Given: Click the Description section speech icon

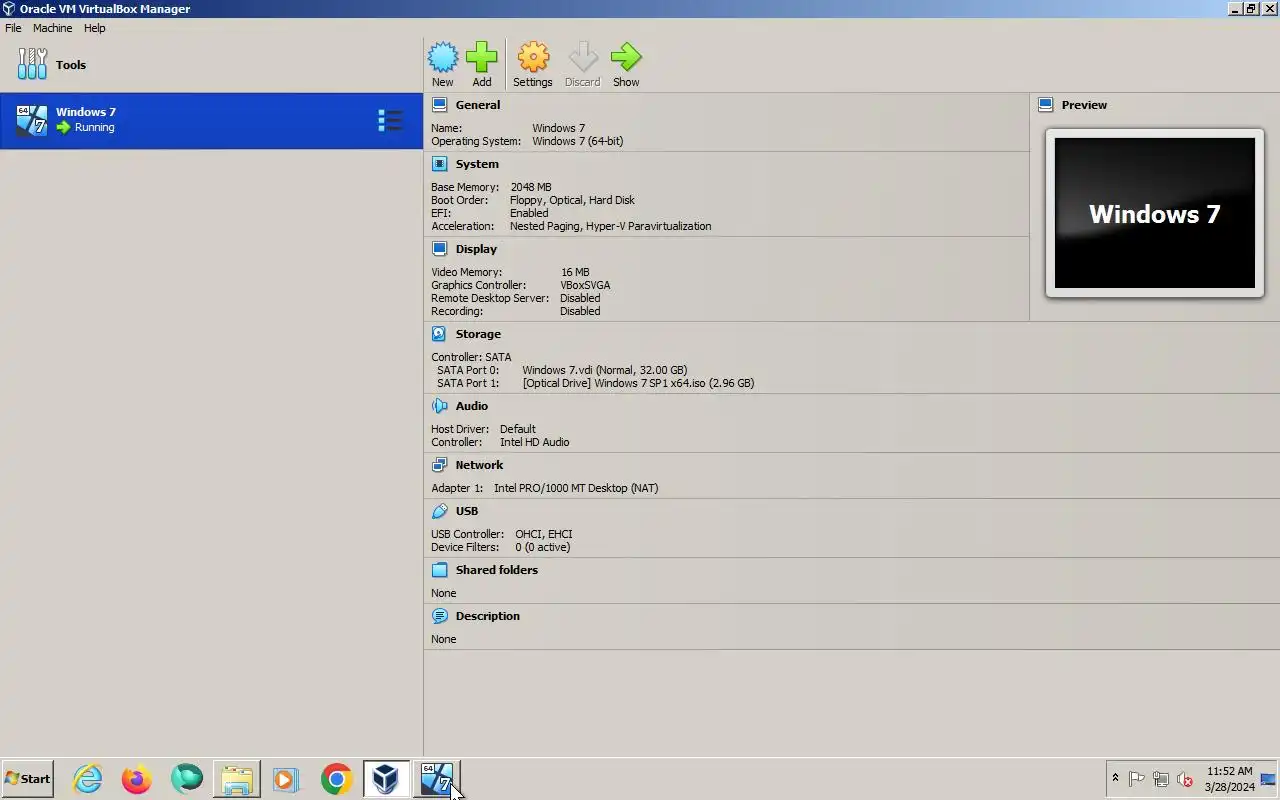Looking at the screenshot, I should point(439,616).
